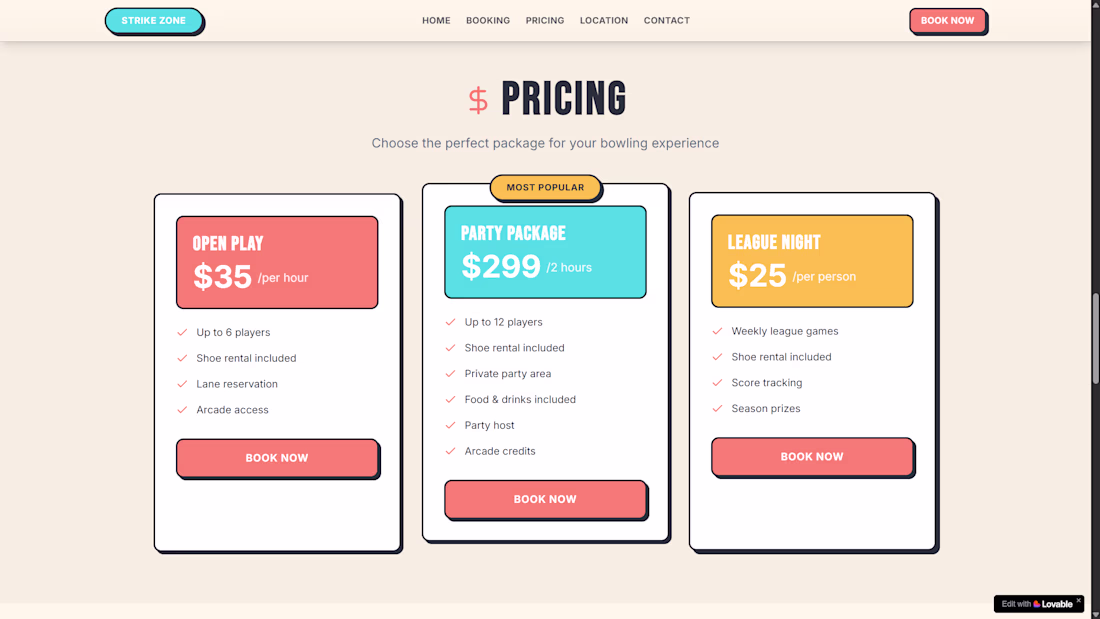Screen dimensions: 1100x619
Task: Book the League Night package
Action: click(812, 457)
